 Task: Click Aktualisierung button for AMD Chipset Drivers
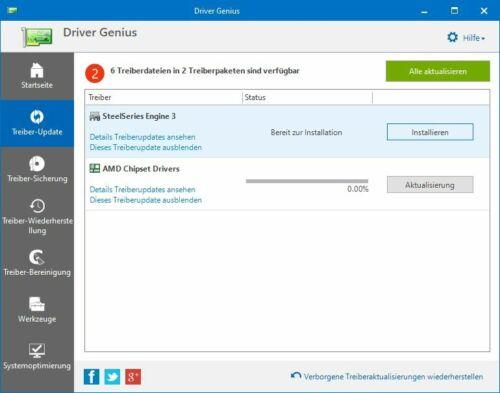pyautogui.click(x=430, y=185)
